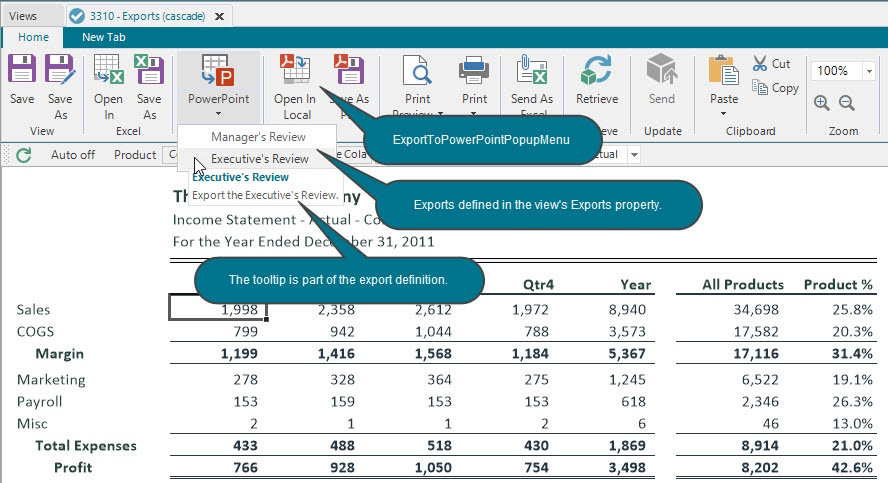The image size is (888, 483).
Task: Click the Save view icon
Action: click(x=22, y=69)
